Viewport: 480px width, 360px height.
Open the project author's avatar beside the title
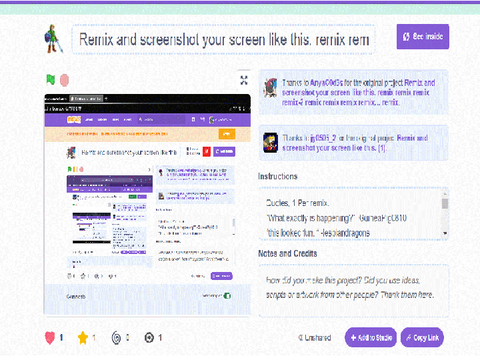coord(53,39)
